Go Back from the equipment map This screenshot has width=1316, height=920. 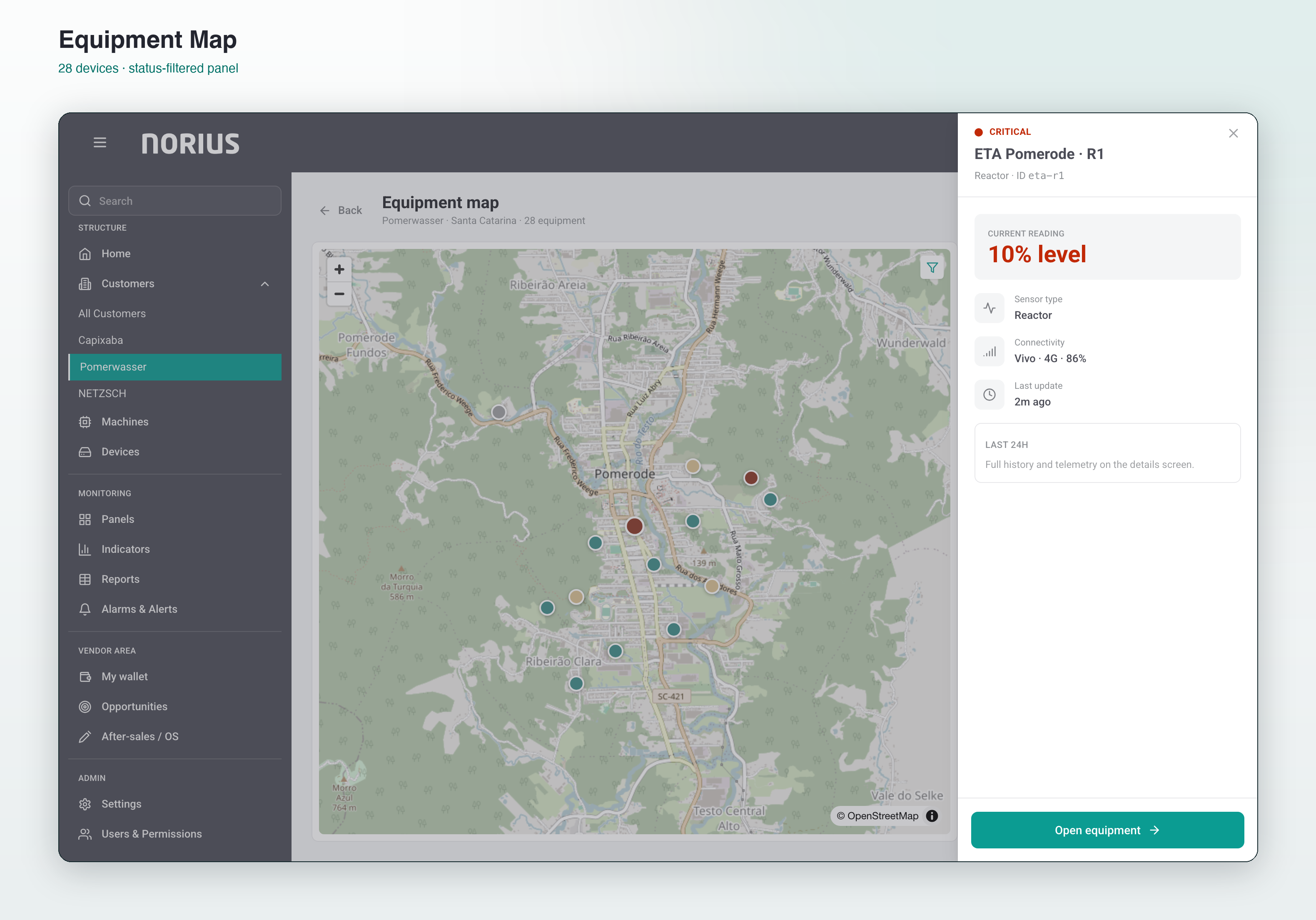[x=341, y=211]
